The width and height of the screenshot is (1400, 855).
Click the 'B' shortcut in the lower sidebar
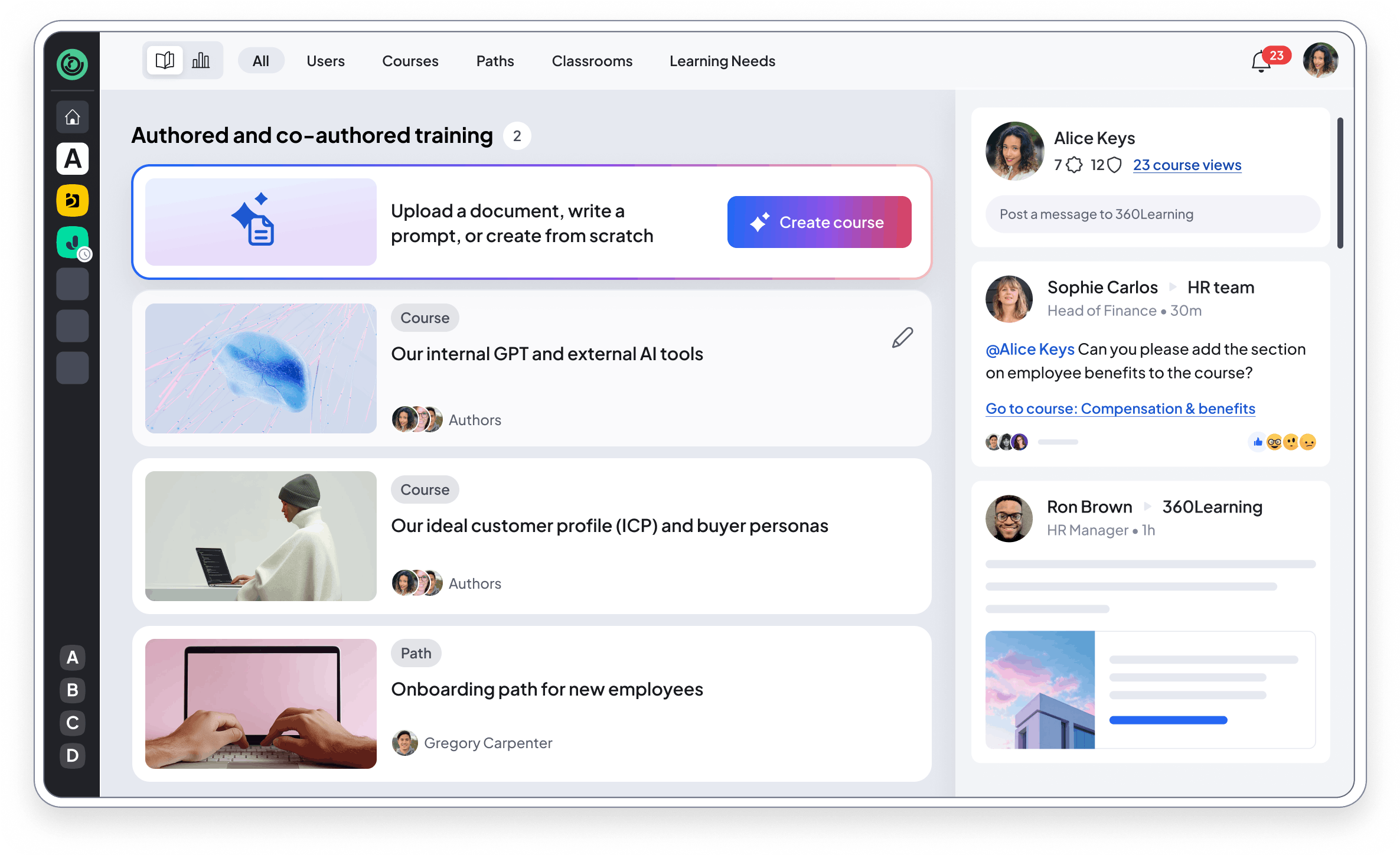(x=72, y=690)
